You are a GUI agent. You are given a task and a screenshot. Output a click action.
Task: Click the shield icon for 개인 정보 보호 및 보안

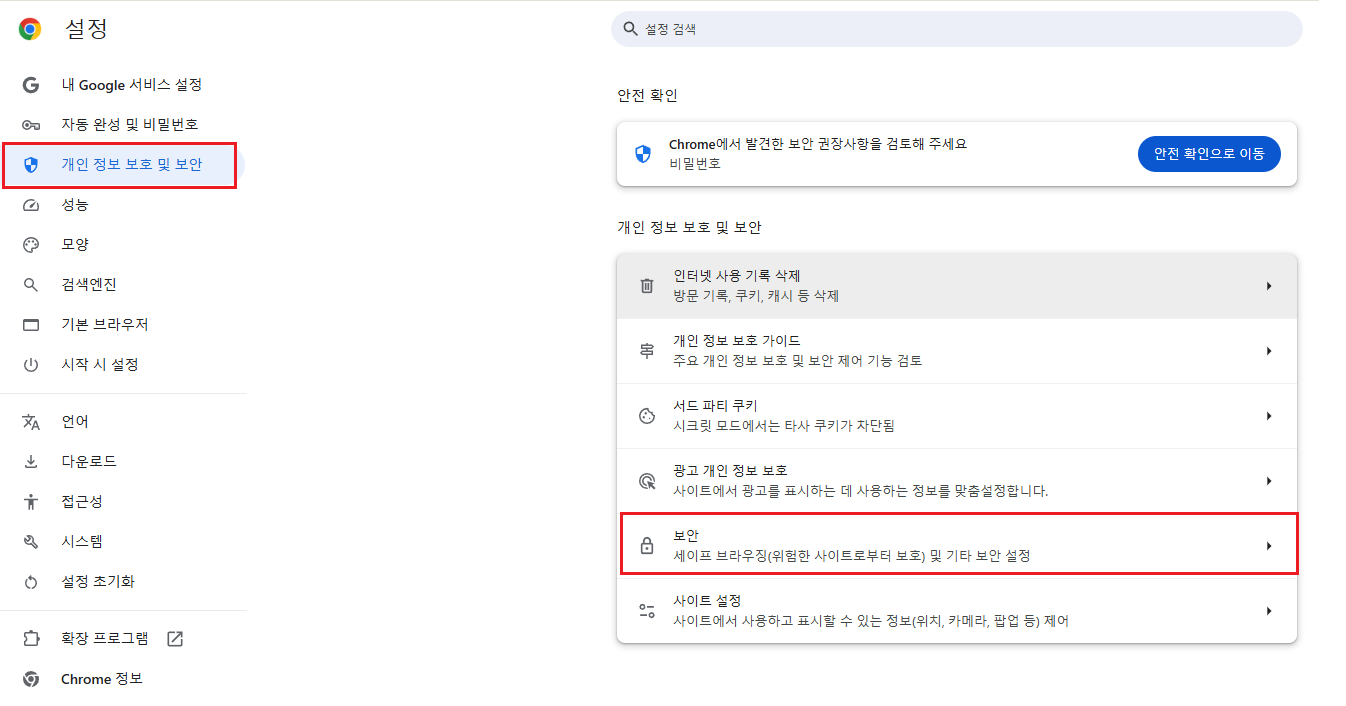31,165
